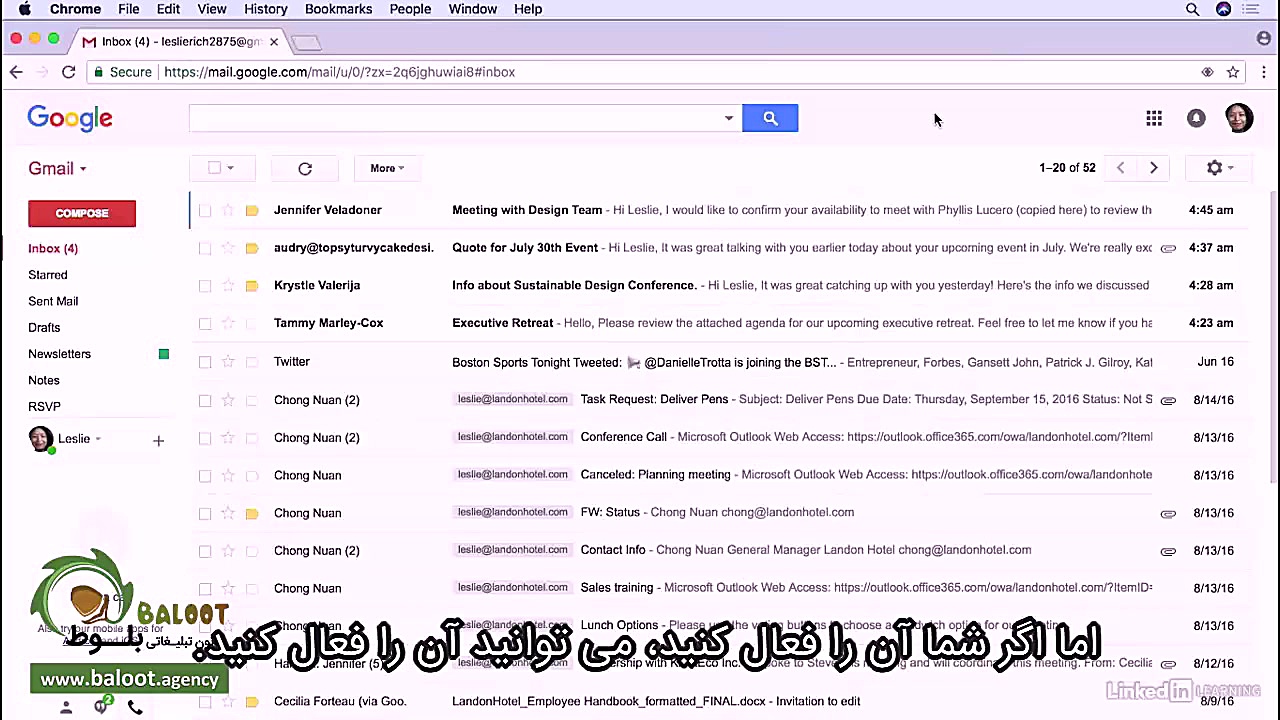Expand the search options dropdown arrow
Image resolution: width=1280 pixels, height=720 pixels.
(728, 118)
